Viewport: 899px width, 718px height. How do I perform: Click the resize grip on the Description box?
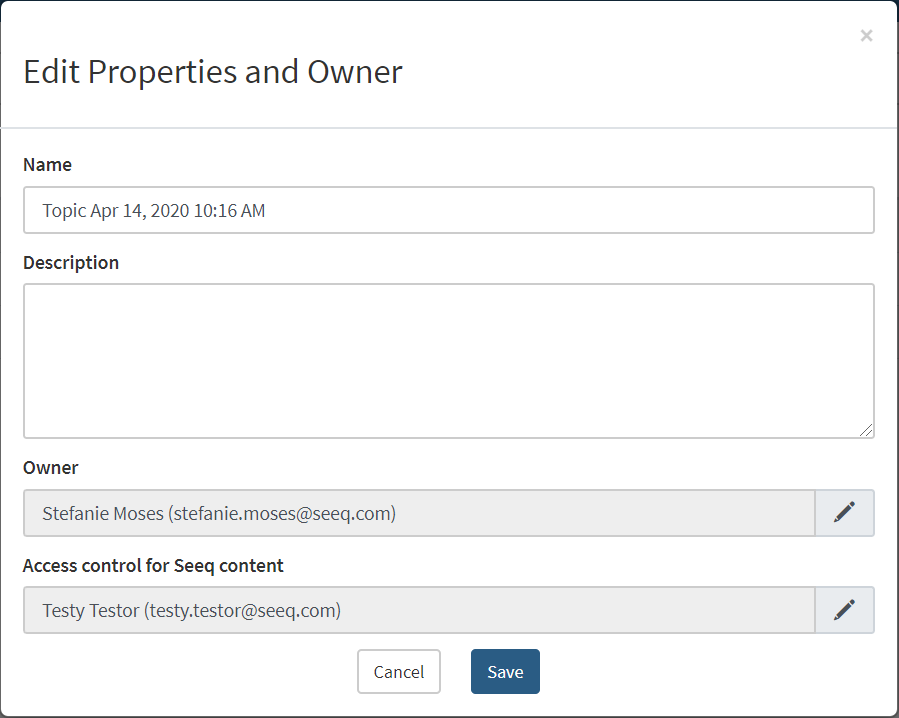(x=866, y=430)
